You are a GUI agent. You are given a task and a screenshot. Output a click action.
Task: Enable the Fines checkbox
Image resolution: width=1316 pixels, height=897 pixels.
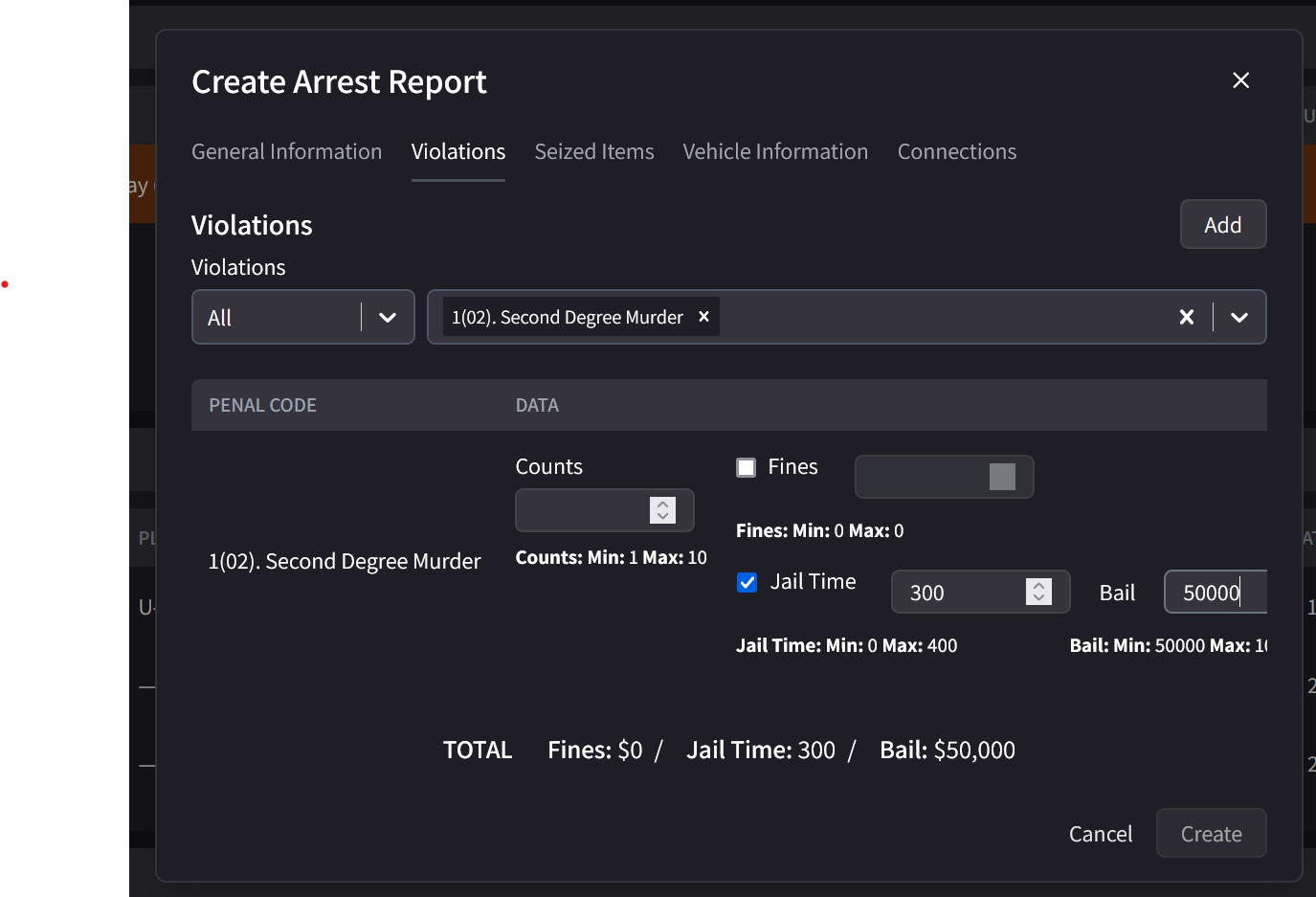point(747,467)
